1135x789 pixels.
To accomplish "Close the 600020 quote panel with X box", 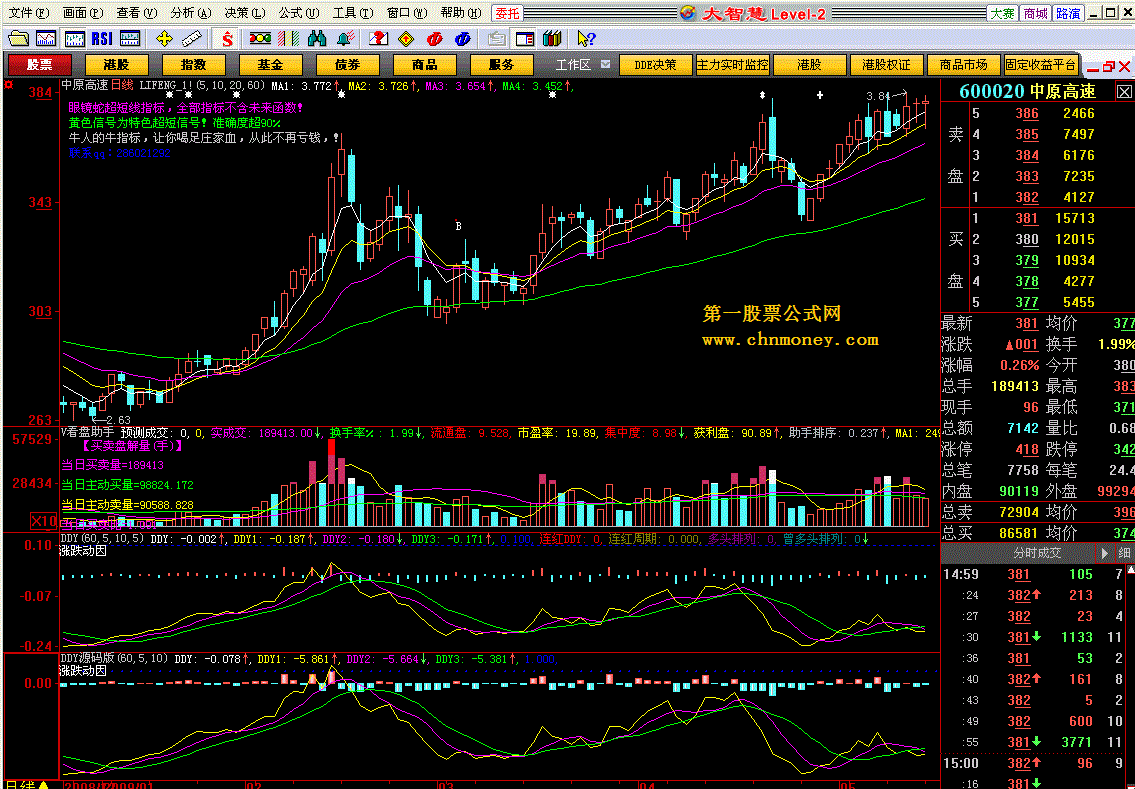I will pos(1123,92).
